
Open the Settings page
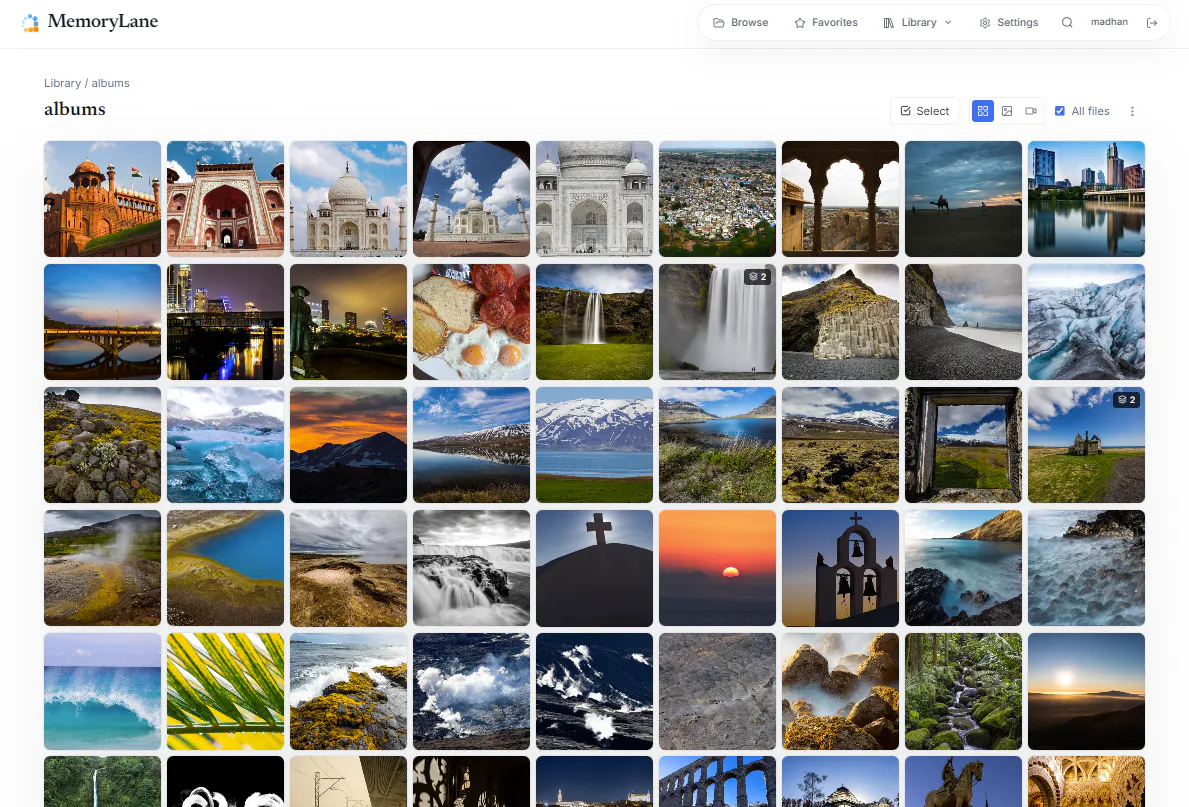coord(1009,23)
